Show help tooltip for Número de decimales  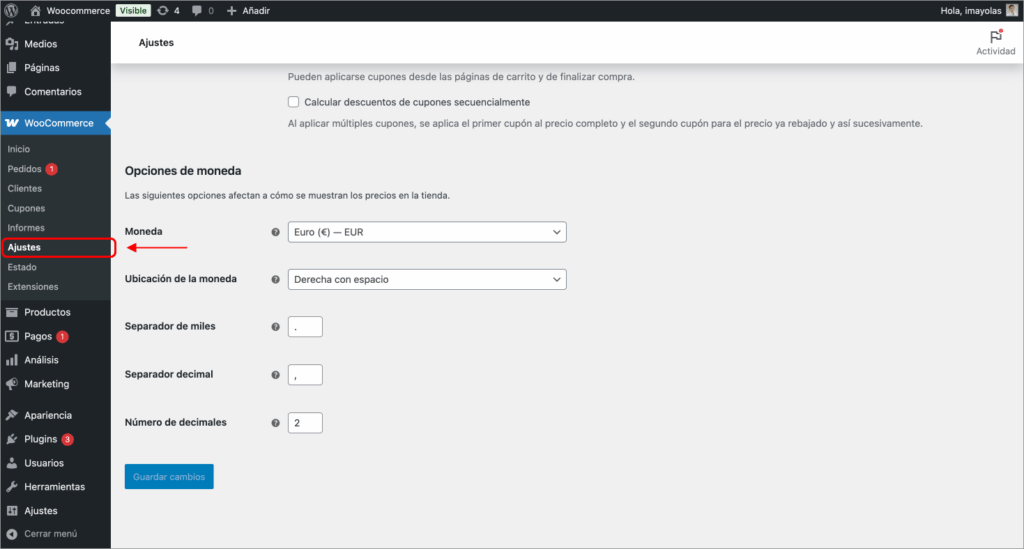(276, 423)
